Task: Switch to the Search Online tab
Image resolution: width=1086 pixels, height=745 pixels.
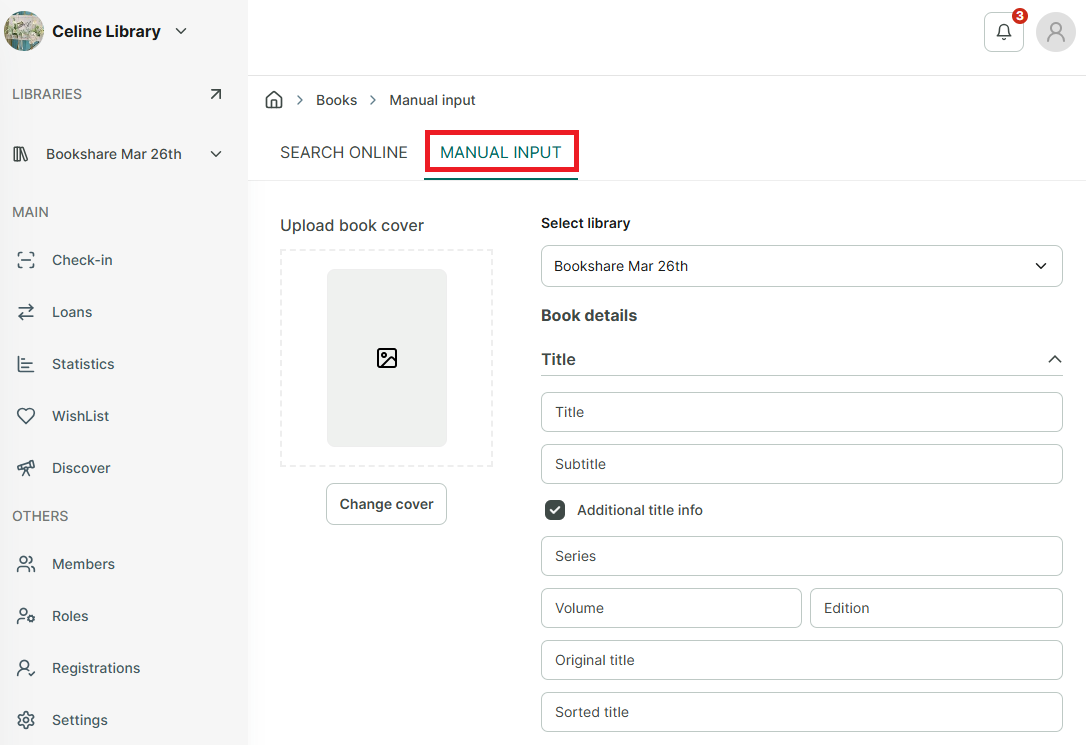Action: point(344,152)
